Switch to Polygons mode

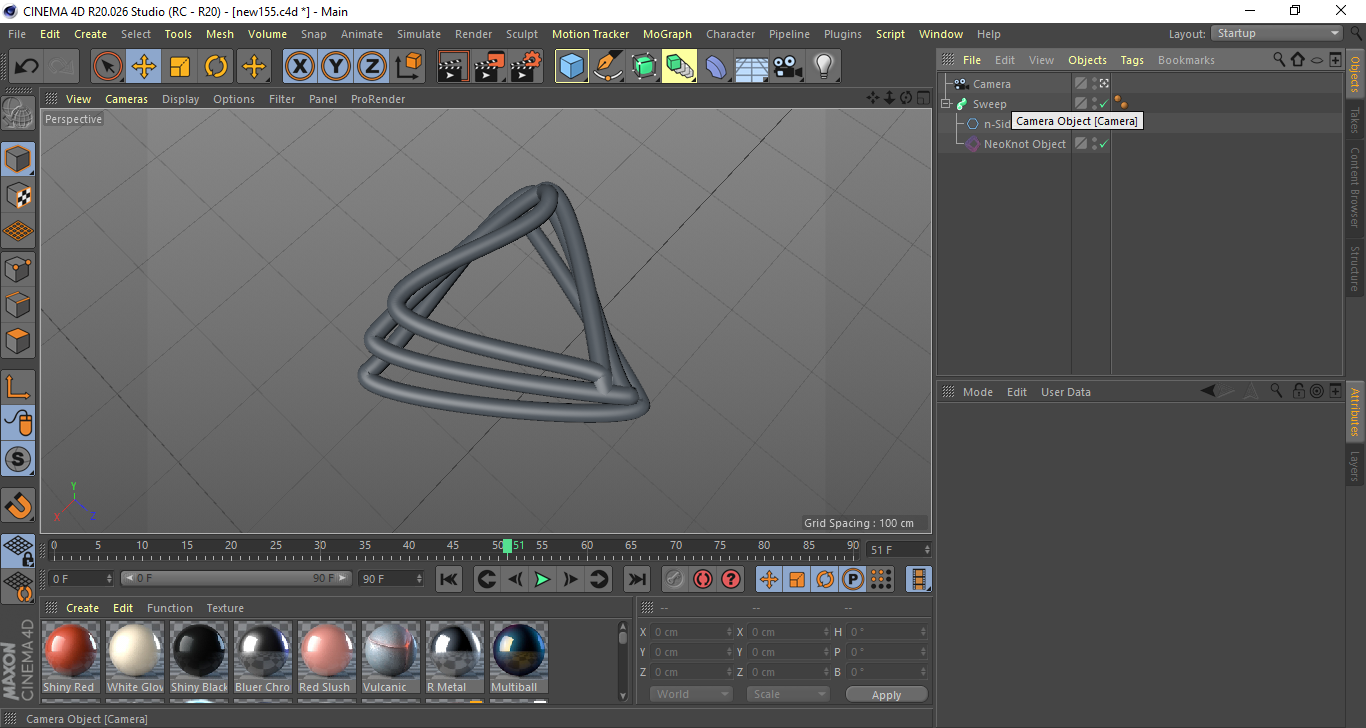[18, 341]
